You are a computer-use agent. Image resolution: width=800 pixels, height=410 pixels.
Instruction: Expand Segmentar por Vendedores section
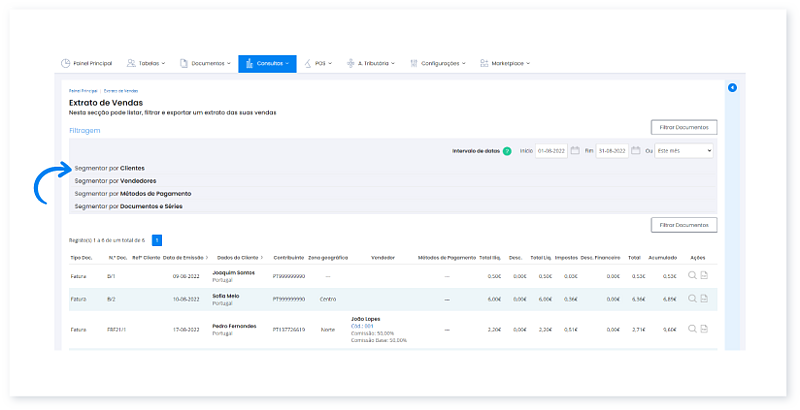pyautogui.click(x=115, y=181)
